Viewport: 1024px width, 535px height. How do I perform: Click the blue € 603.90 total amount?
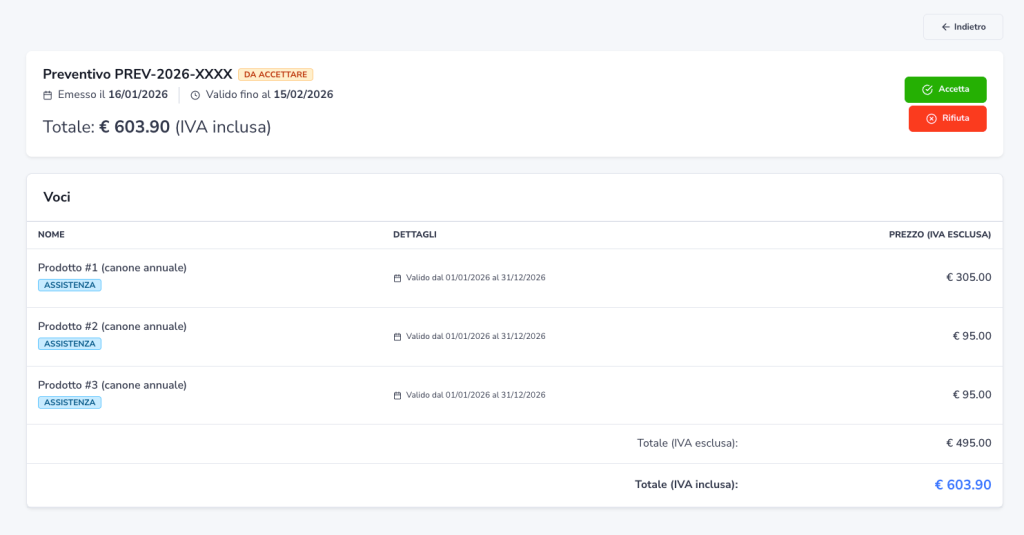pyautogui.click(x=962, y=485)
